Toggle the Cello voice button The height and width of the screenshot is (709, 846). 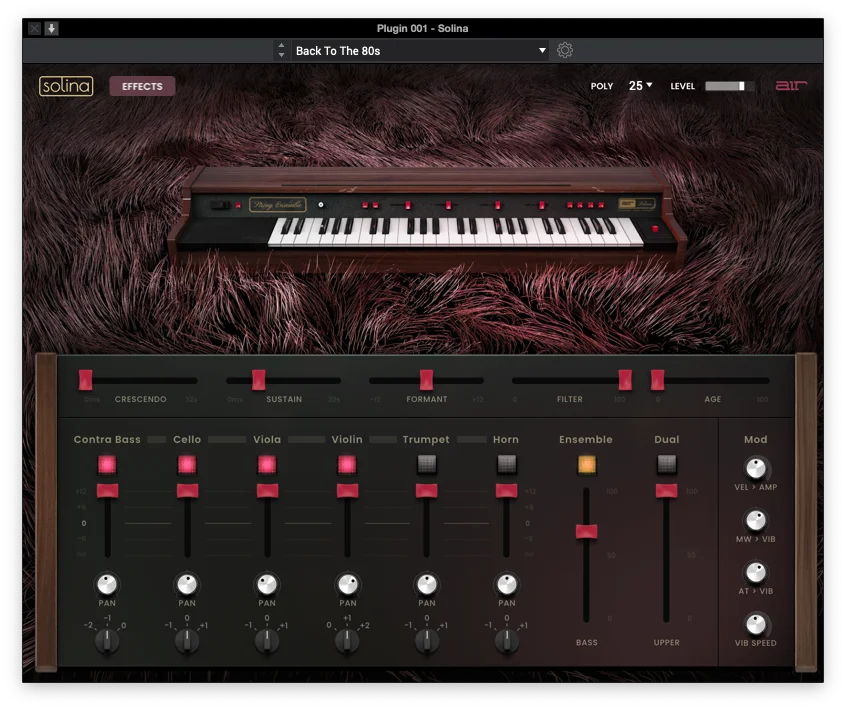(x=187, y=465)
